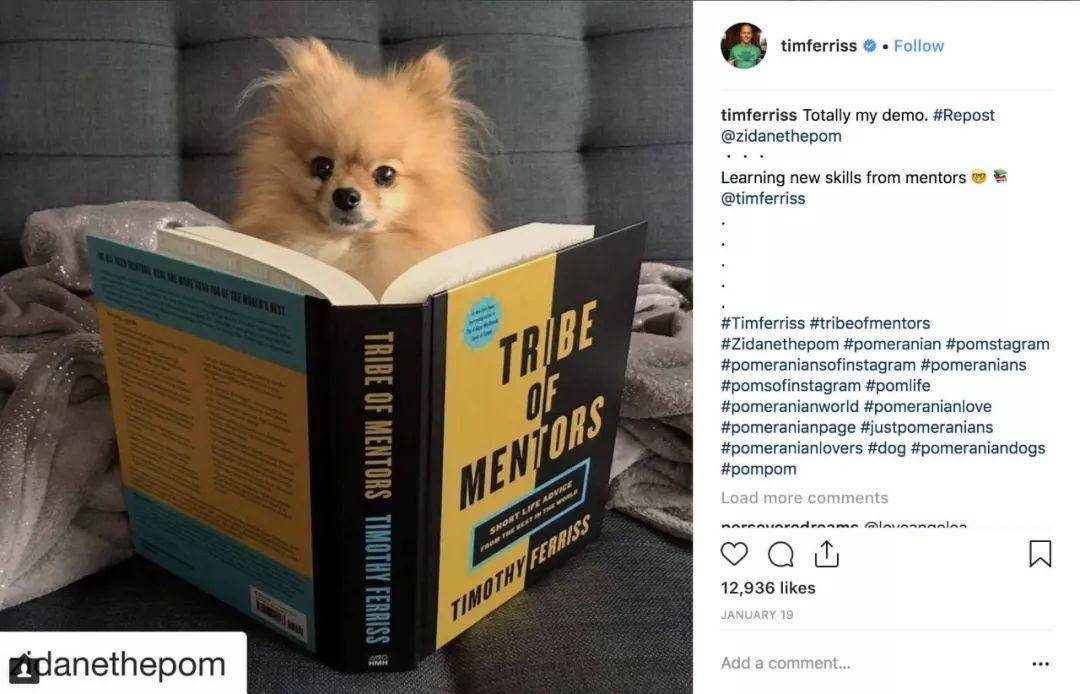The image size is (1080, 694).
Task: Open the #Repost hashtag
Action: pyautogui.click(x=964, y=115)
